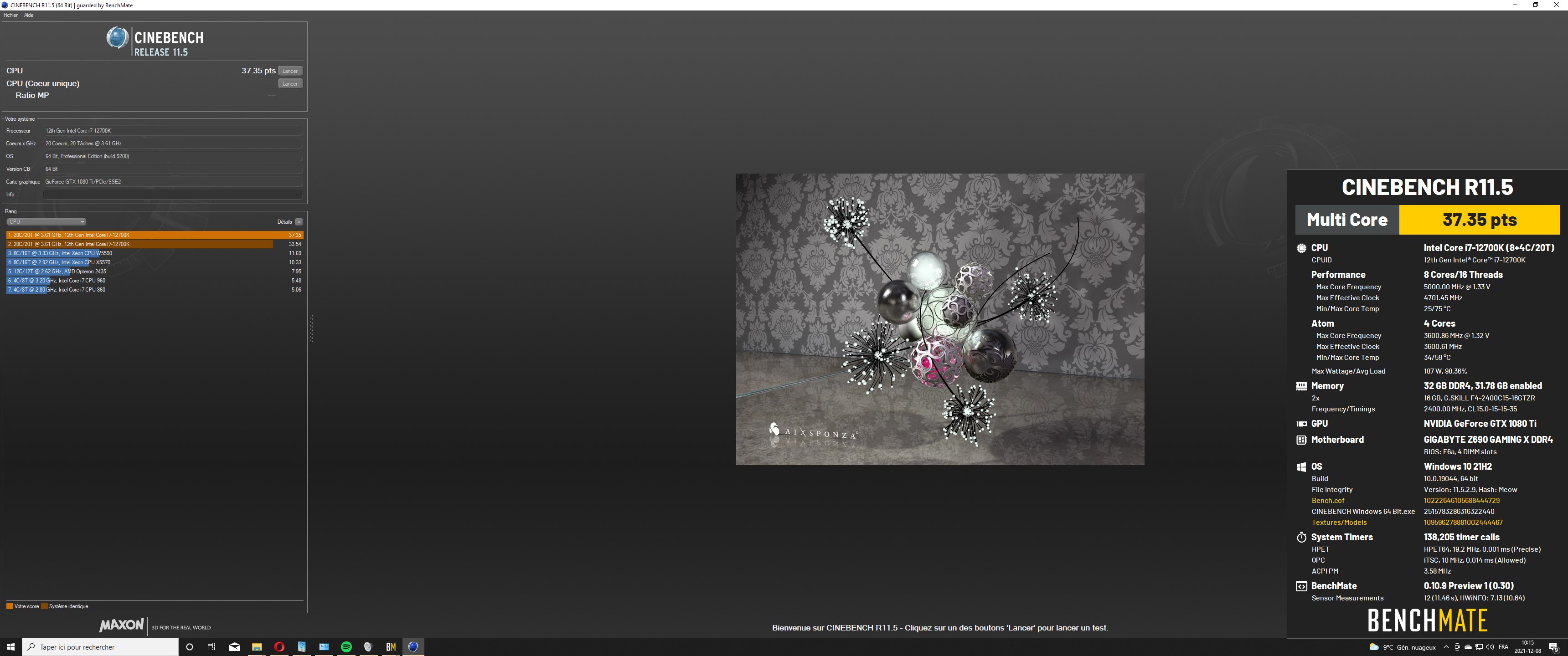This screenshot has width=1568, height=656.
Task: Select the Intel Core i7 CPU 860 row
Action: coord(155,290)
